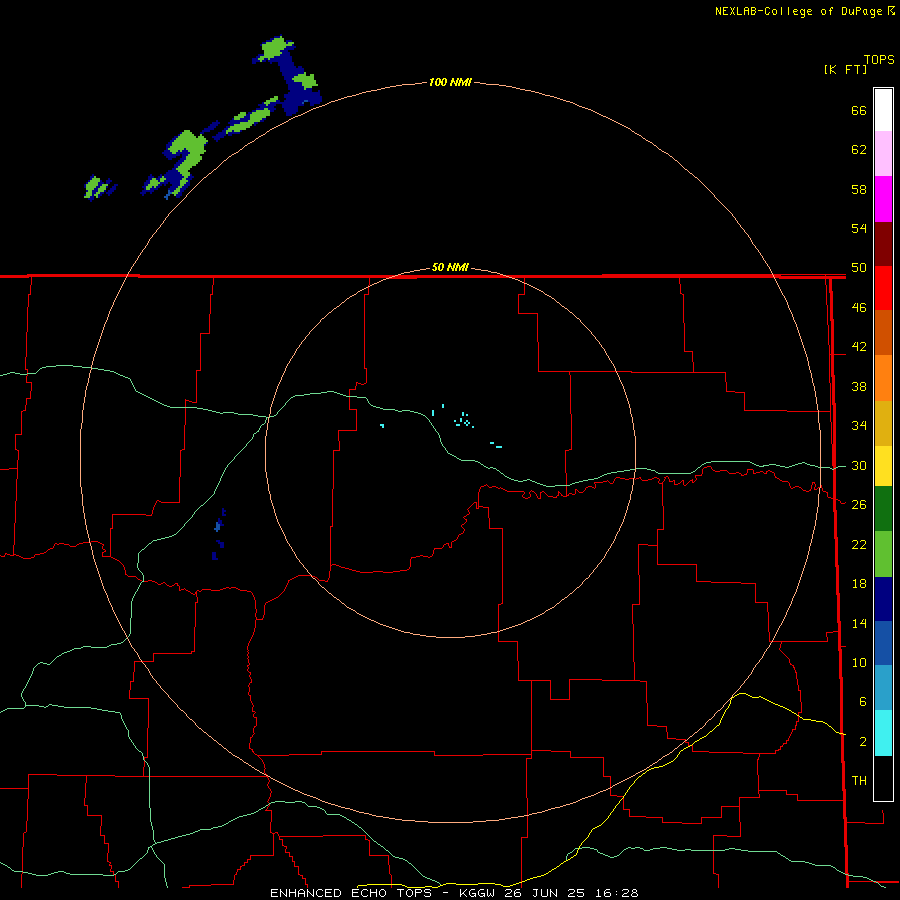Click the 54 legend value
The height and width of the screenshot is (900, 900).
point(859,228)
